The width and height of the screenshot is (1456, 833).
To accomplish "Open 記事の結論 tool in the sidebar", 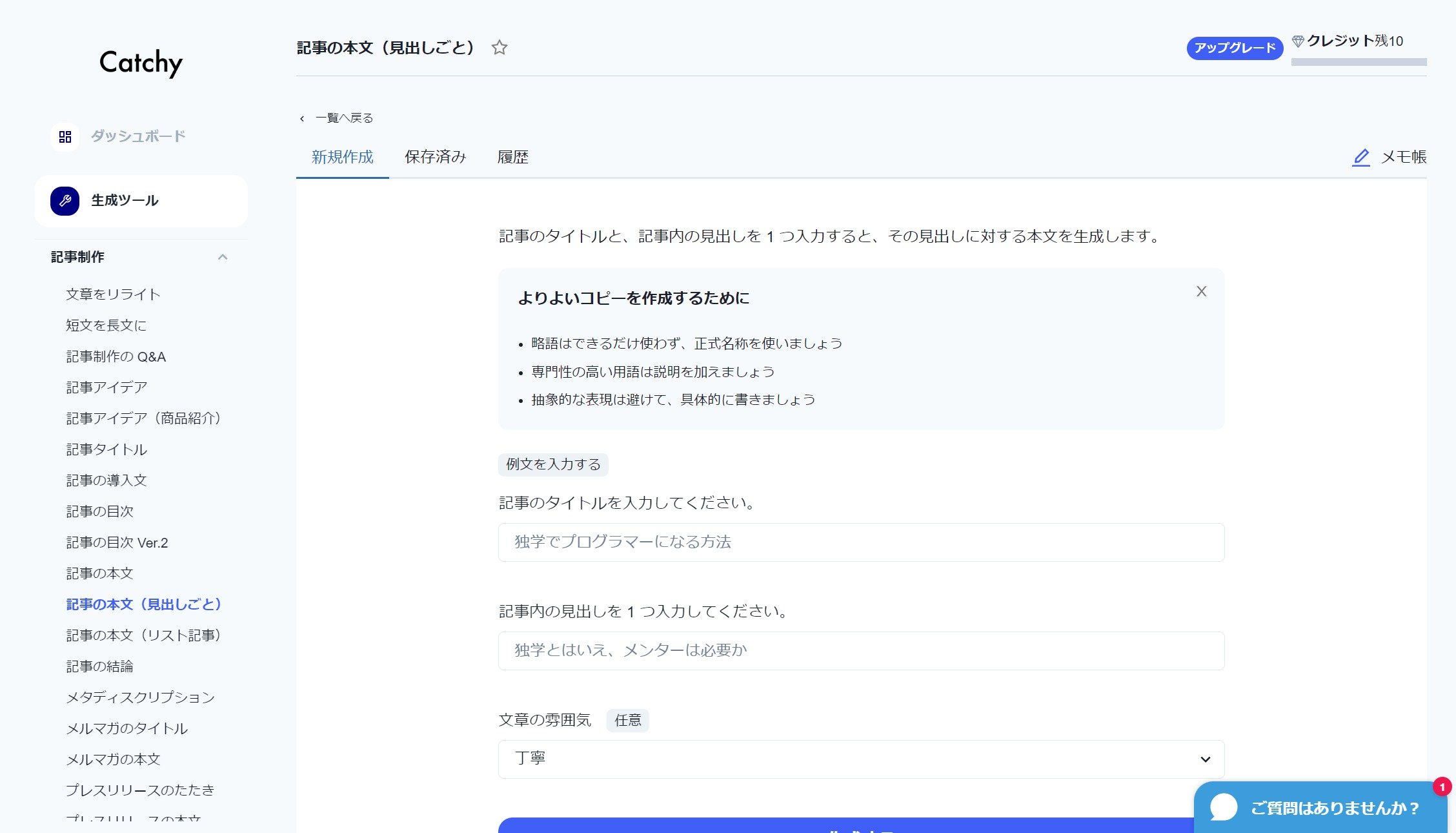I will tap(99, 666).
